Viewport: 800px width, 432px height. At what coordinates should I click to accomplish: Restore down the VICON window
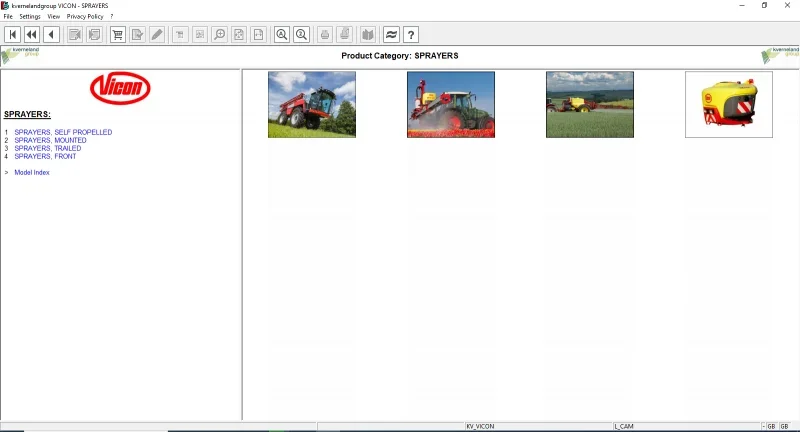[x=764, y=6]
